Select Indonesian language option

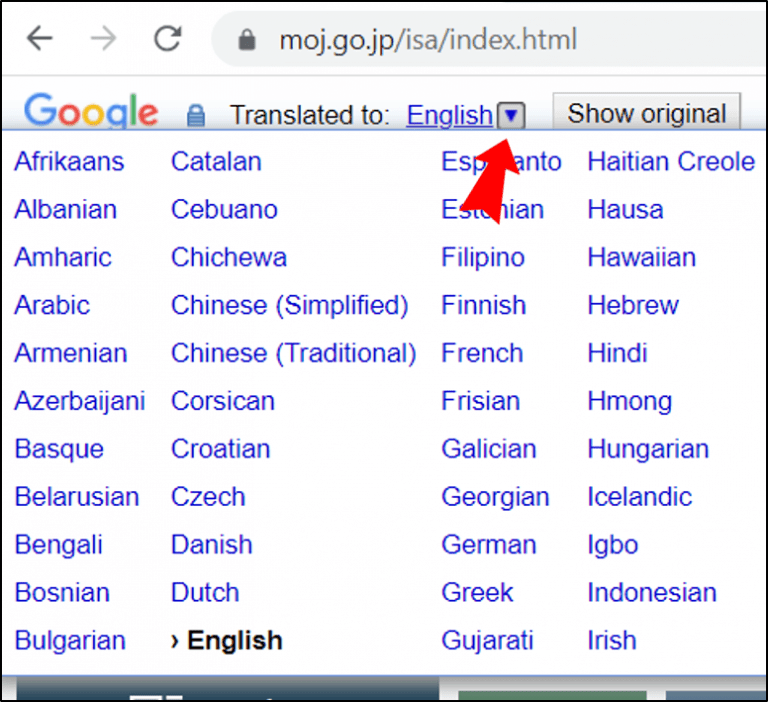pos(652,592)
